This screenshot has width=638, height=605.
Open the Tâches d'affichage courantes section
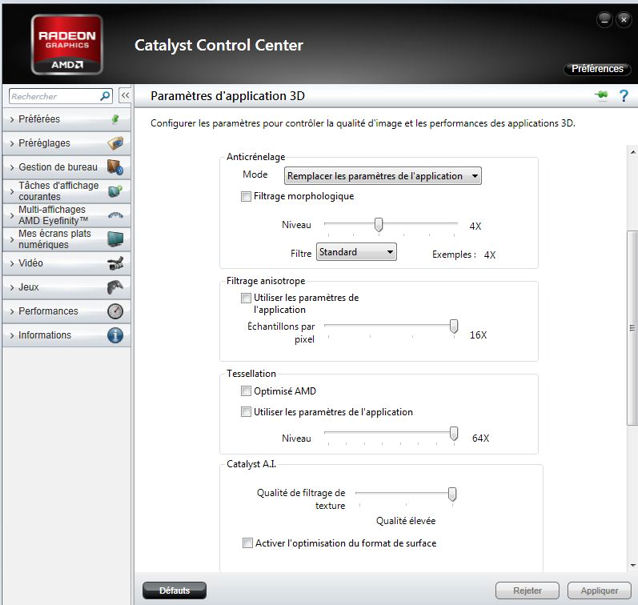(x=66, y=191)
